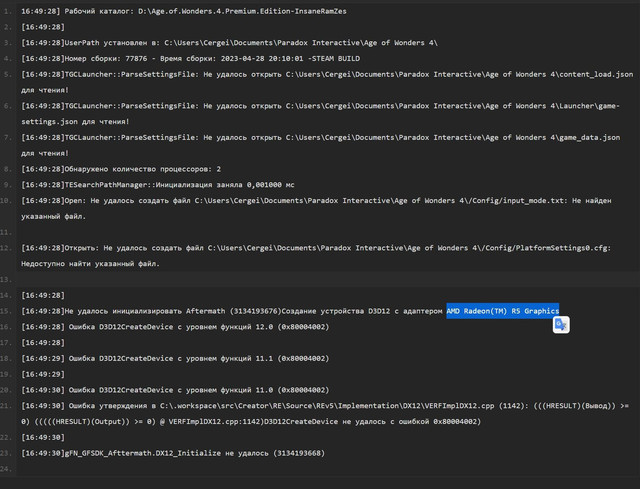Click line number 21 in the gutter
This screenshot has width=640, height=489.
coord(9,405)
